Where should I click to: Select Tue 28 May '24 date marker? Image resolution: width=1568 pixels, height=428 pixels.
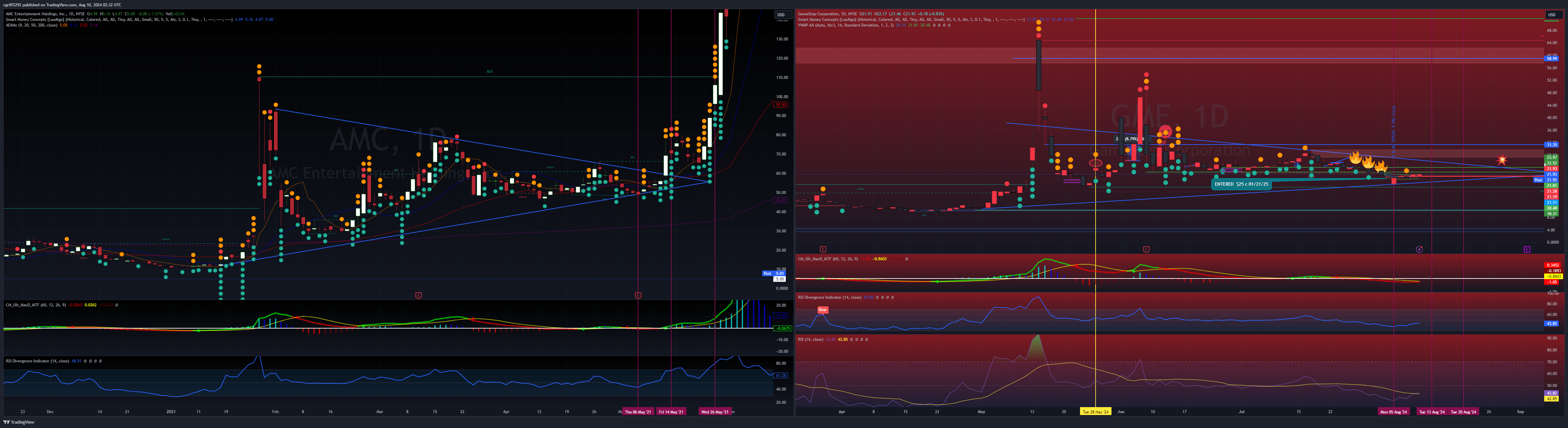(1096, 411)
